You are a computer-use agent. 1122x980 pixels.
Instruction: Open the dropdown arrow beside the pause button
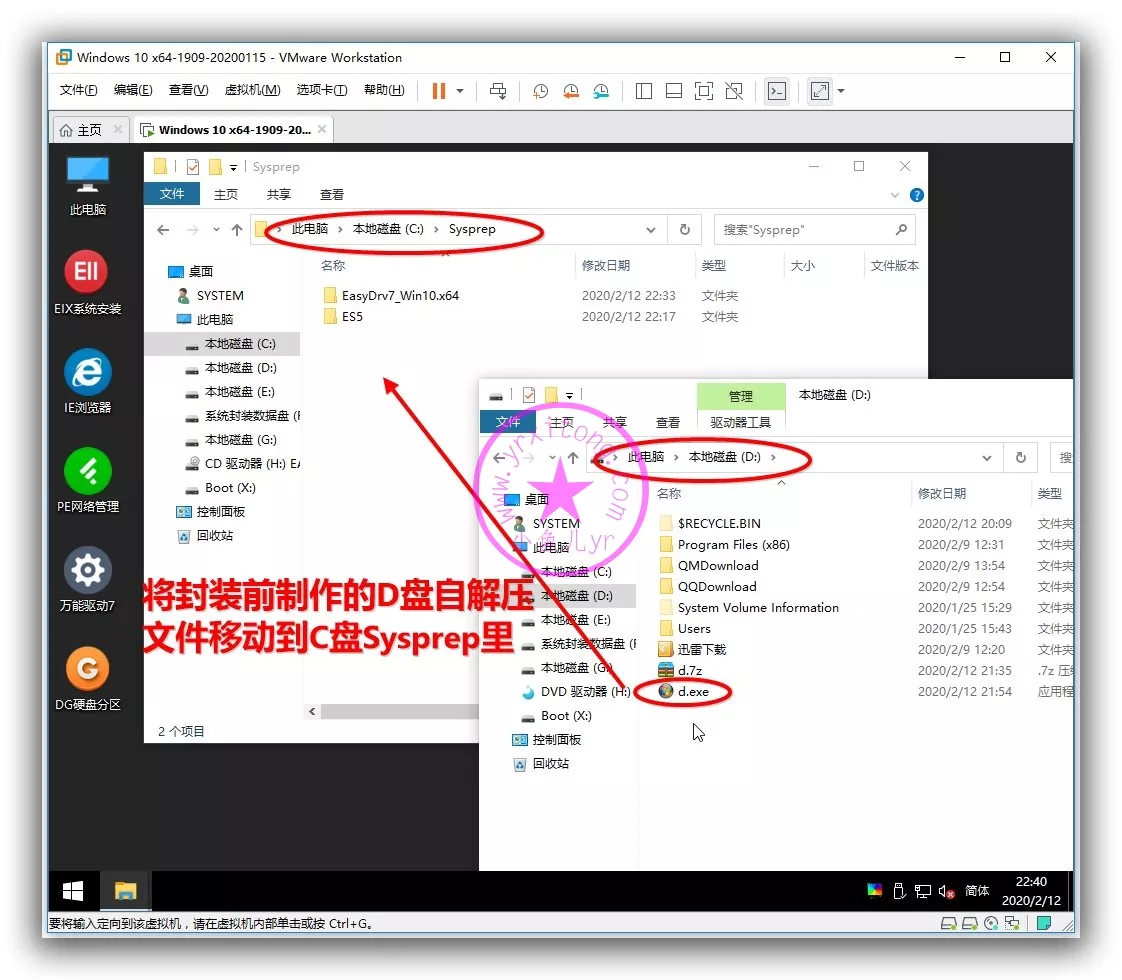tap(460, 91)
